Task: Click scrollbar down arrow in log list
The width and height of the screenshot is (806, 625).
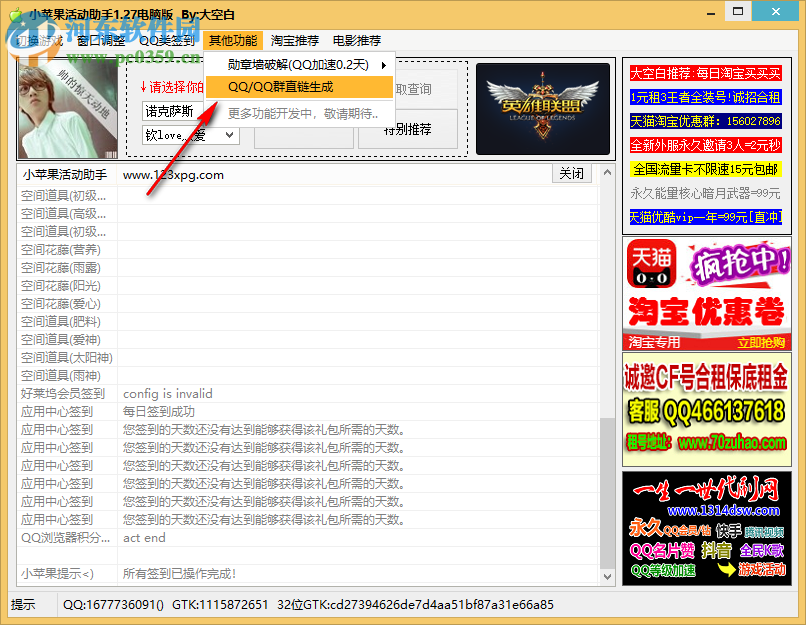Action: tap(607, 577)
